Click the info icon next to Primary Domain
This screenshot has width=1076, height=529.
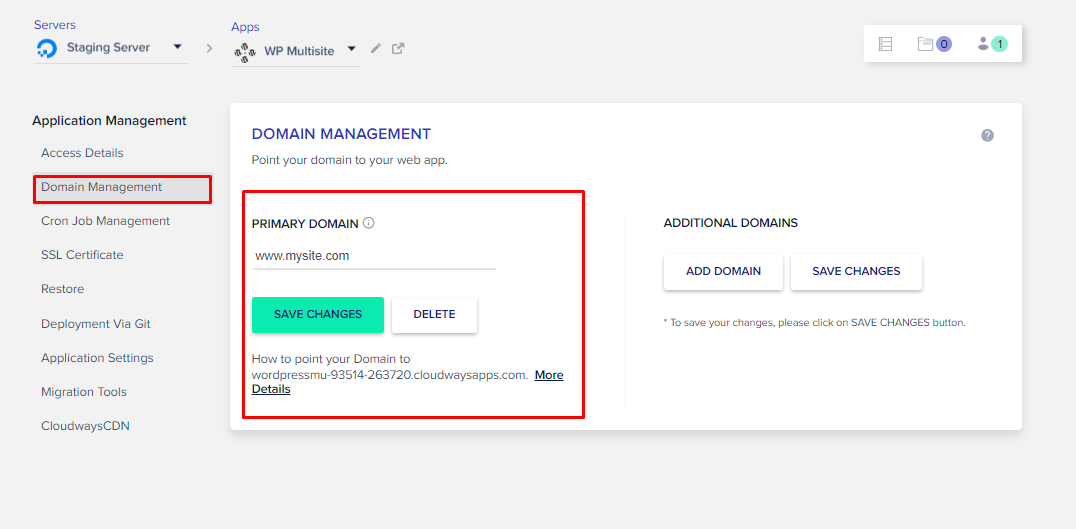(x=369, y=223)
